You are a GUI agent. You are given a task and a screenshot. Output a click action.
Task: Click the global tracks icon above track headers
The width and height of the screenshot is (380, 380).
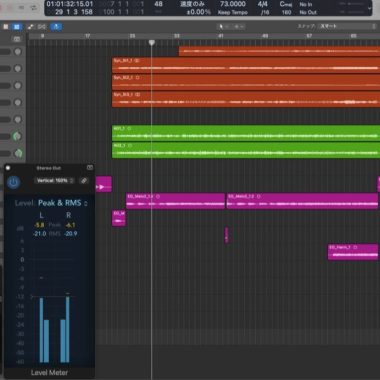tap(17, 39)
